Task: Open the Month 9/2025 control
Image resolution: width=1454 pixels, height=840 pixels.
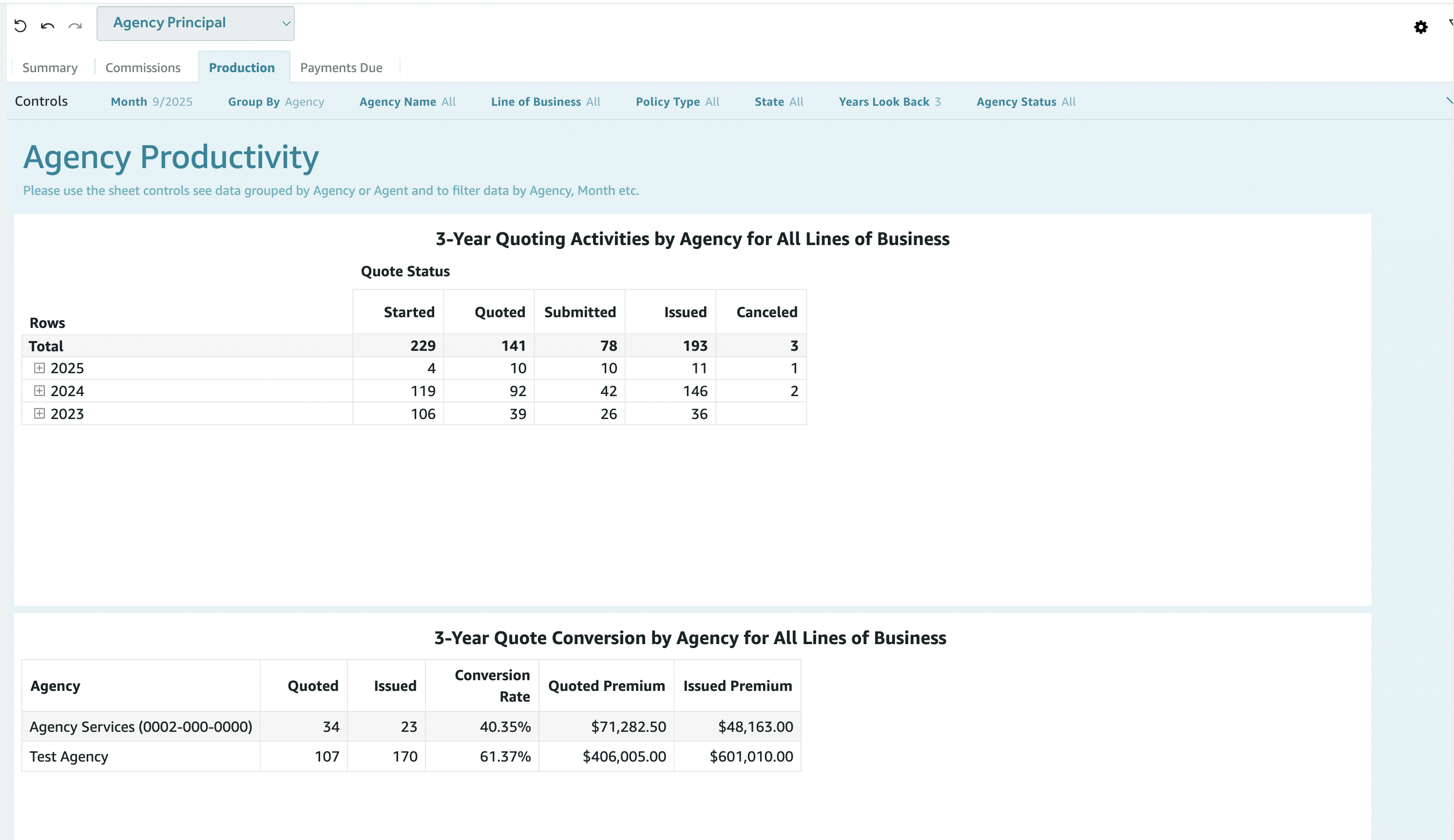Action: point(151,102)
